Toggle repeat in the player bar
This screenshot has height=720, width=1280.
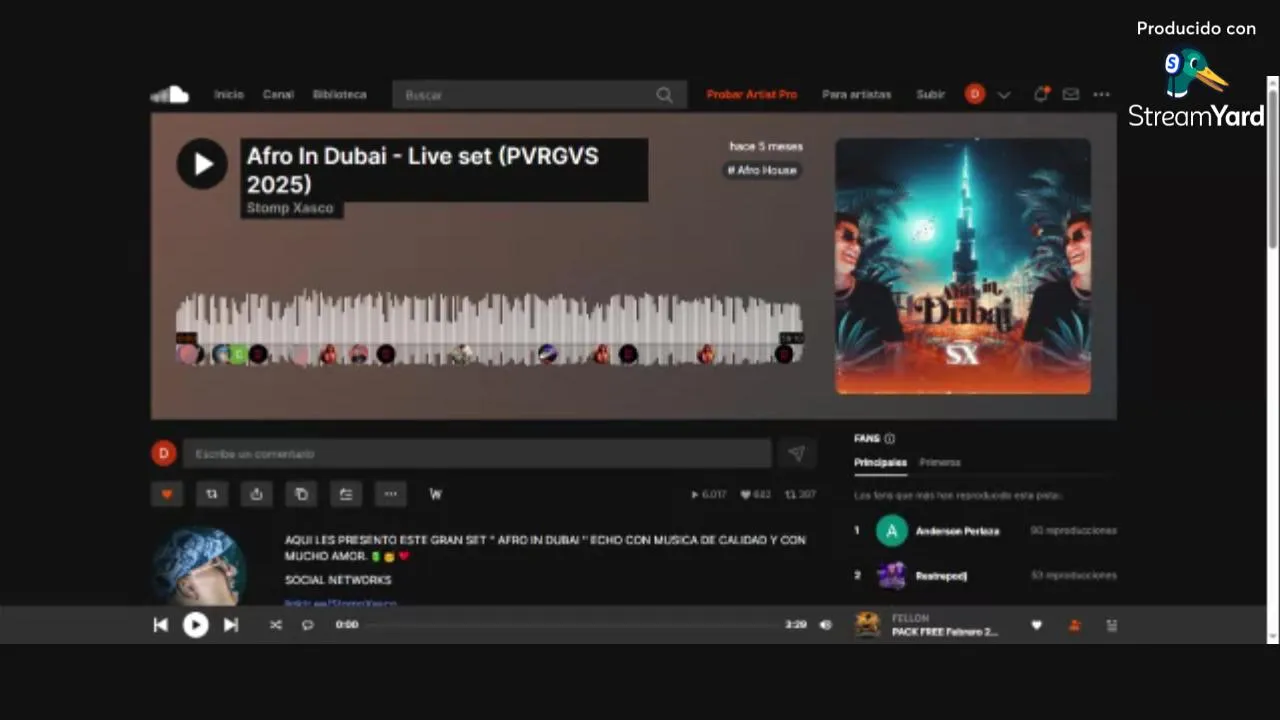point(308,625)
